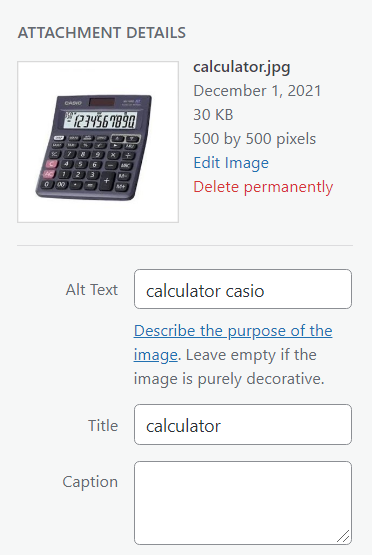
Task: Open the Edit Image link
Action: click(x=231, y=163)
